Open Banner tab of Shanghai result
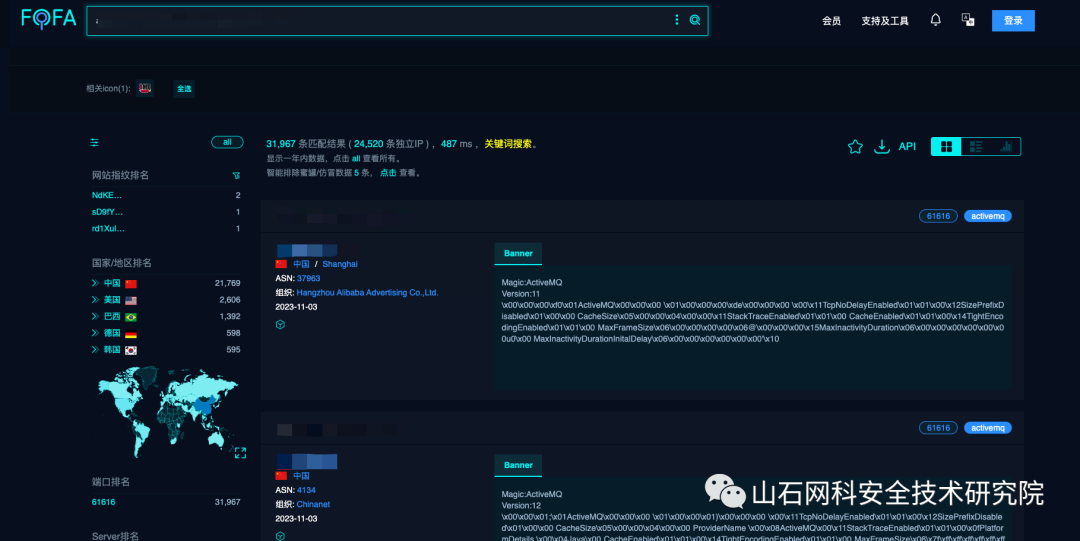Screen dimensions: 1080x541 click(x=518, y=254)
